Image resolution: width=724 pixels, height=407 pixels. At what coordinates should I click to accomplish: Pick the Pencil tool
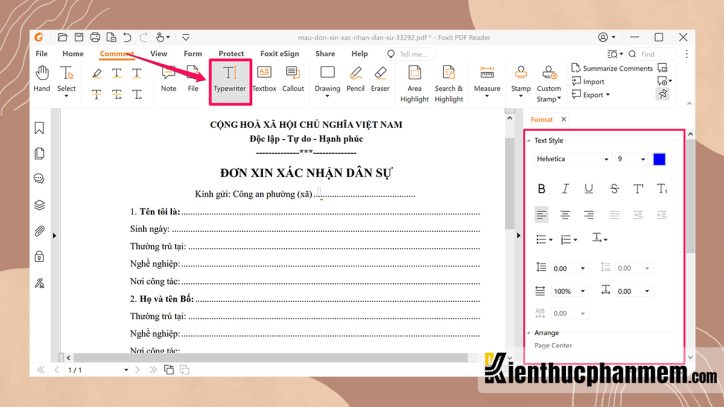point(355,79)
